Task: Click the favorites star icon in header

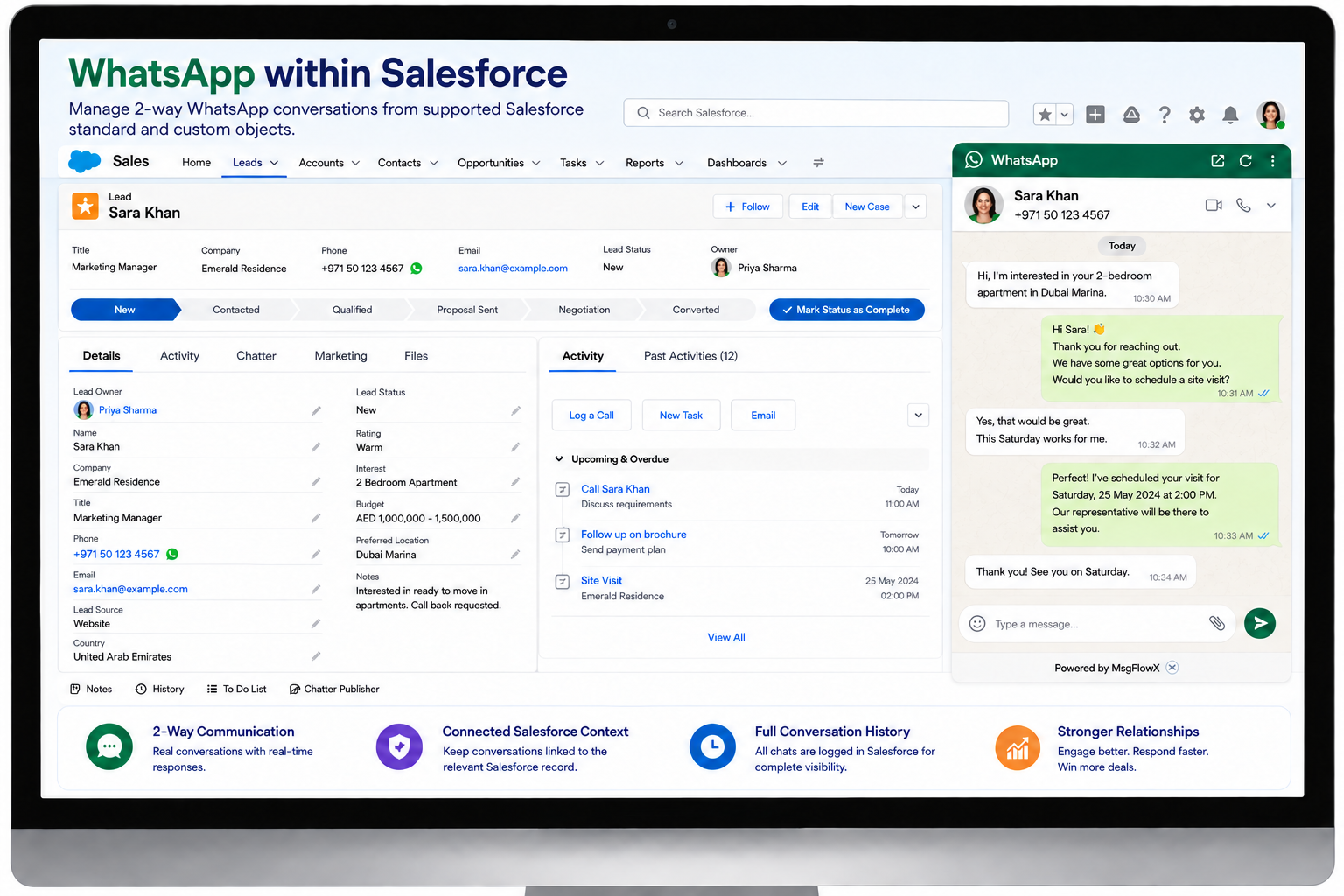Action: (1045, 115)
